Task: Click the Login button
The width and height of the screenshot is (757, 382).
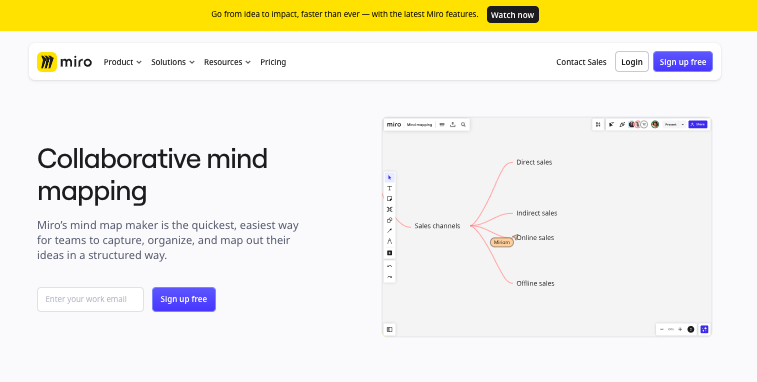Action: [x=631, y=62]
